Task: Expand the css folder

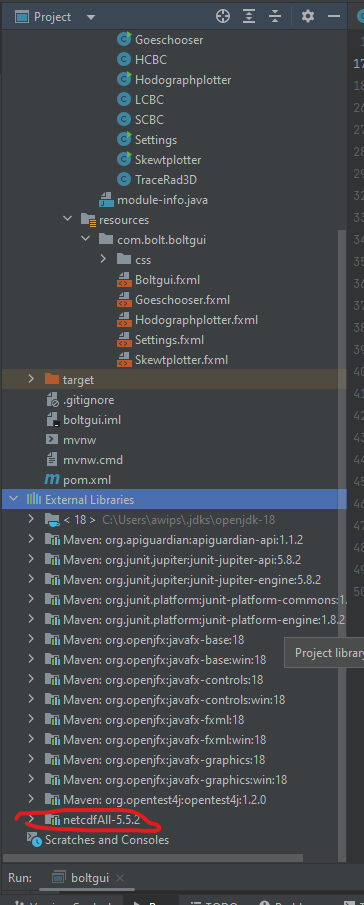Action: coord(103,259)
